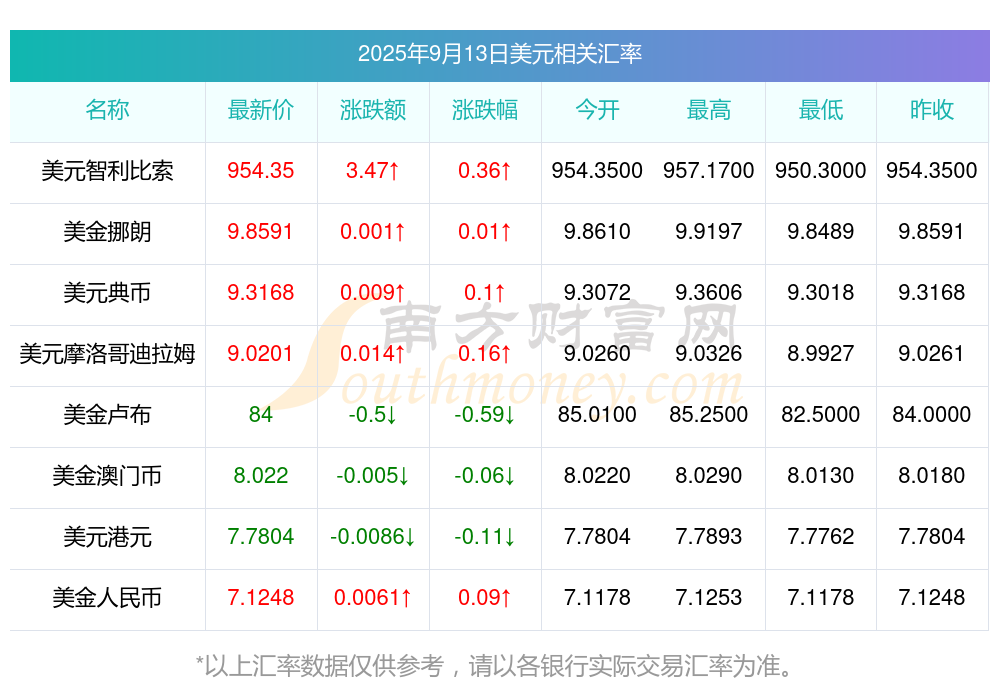Click change percent -0.06↓

485,475
